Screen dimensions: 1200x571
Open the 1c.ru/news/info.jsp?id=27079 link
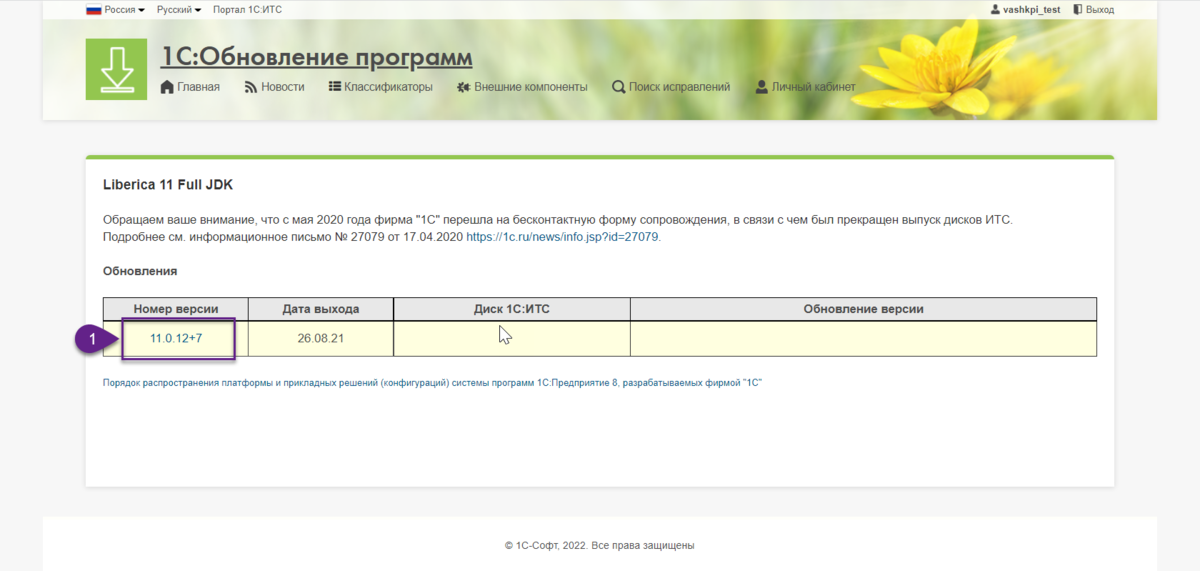562,237
